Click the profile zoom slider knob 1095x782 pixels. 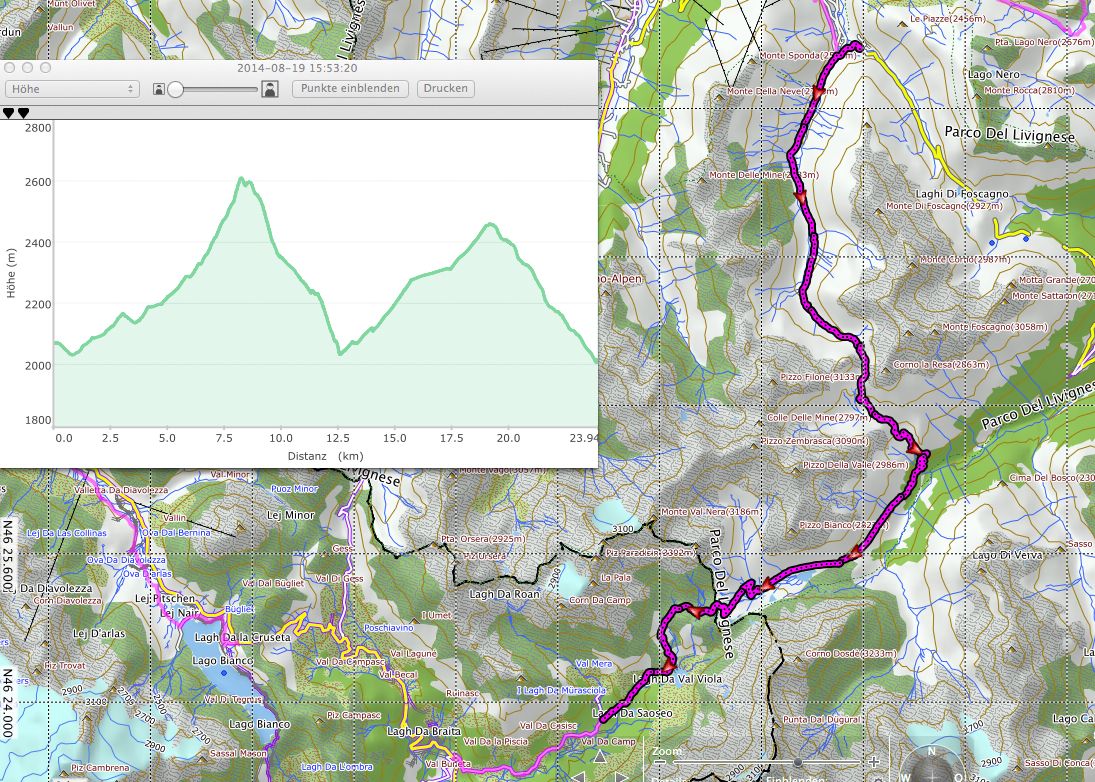tap(176, 89)
